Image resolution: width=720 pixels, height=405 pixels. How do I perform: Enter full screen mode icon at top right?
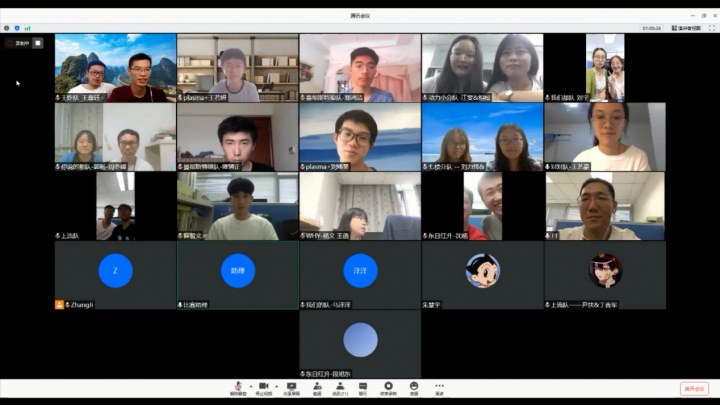pyautogui.click(x=711, y=29)
